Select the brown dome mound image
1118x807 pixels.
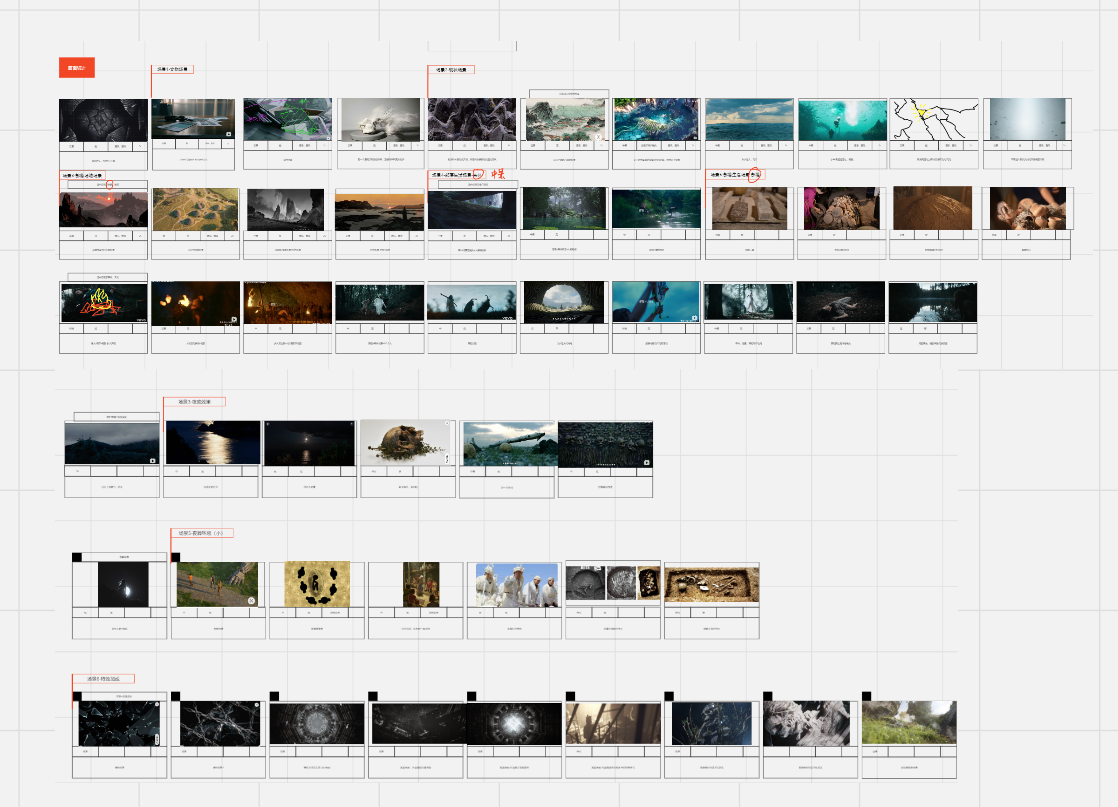pos(933,207)
